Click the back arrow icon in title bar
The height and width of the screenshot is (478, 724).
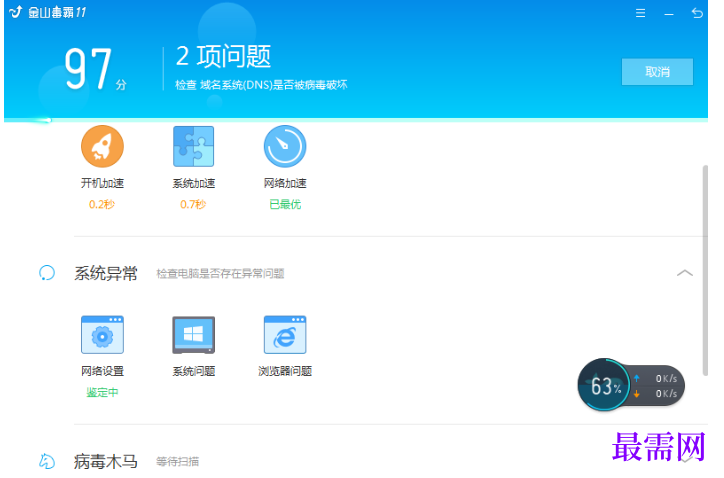[x=697, y=13]
